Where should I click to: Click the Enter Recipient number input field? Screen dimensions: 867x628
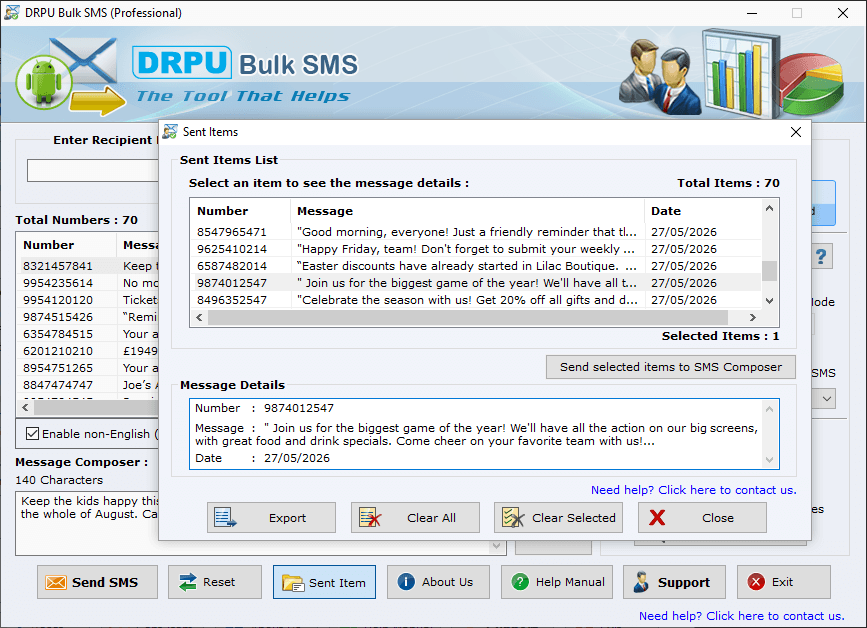pos(93,170)
